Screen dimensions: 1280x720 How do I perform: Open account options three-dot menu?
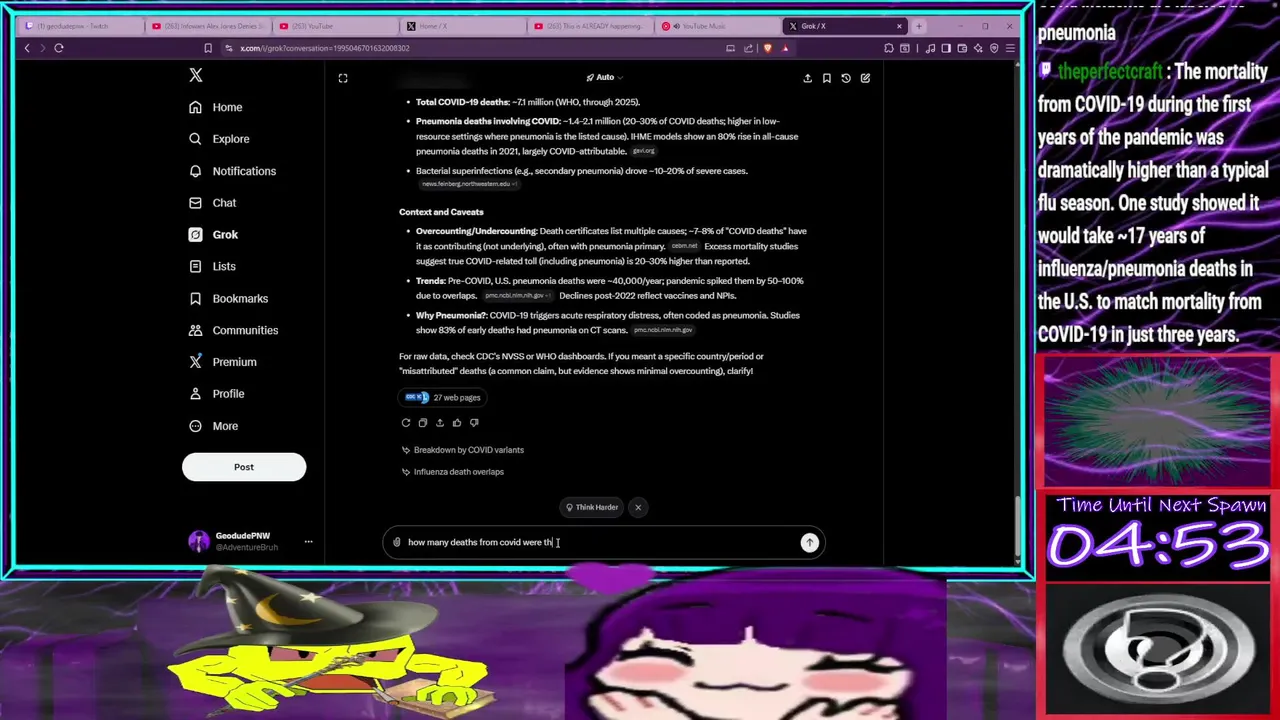(x=308, y=542)
